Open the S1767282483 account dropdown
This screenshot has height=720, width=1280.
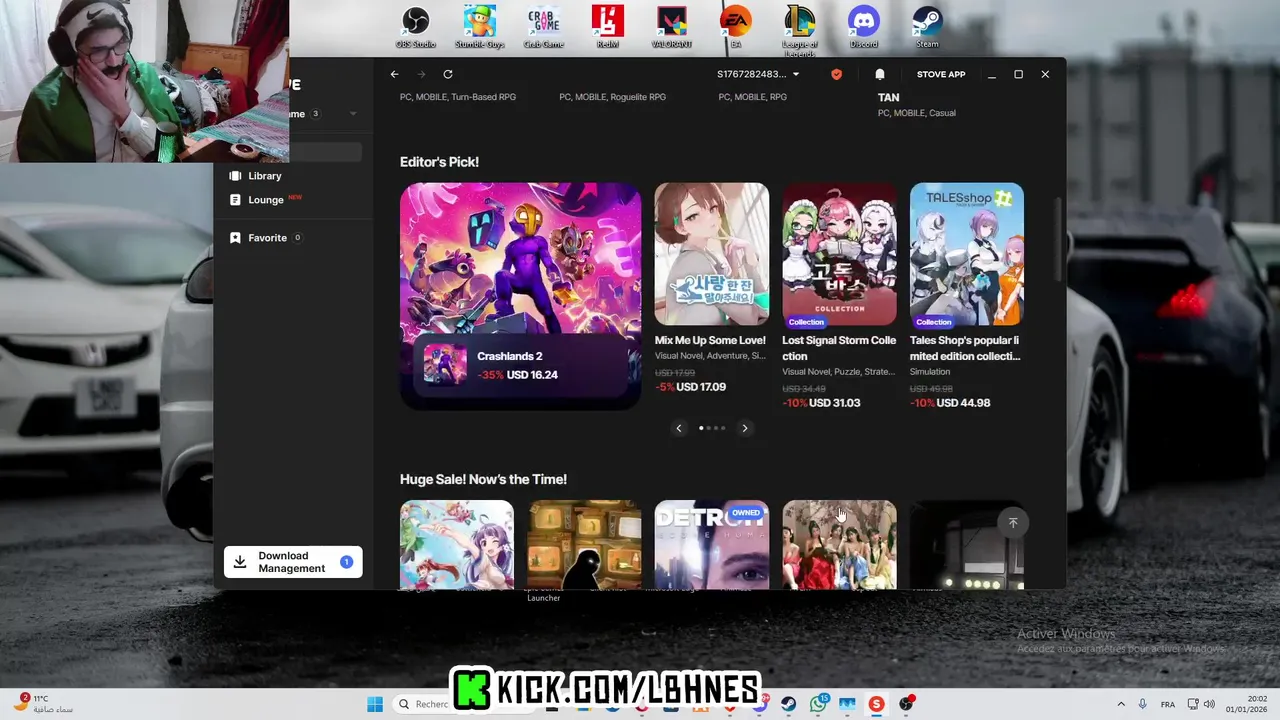click(758, 74)
